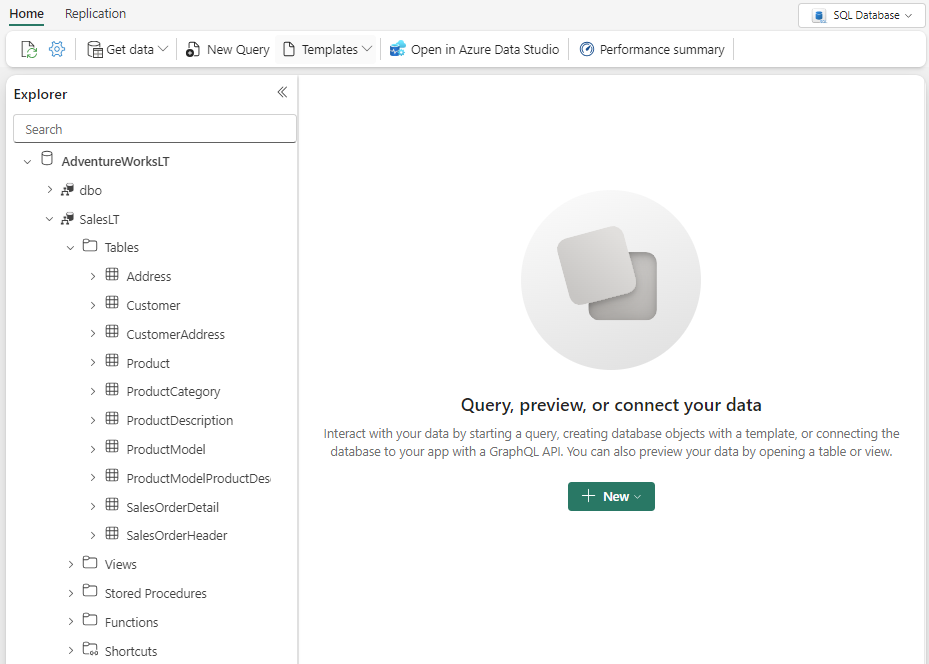The image size is (929, 664).
Task: Expand the Shortcuts folder chevron
Action: (71, 651)
